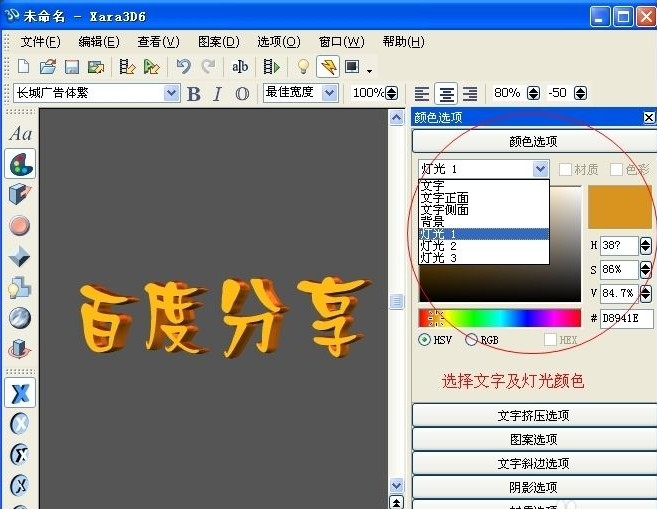Choose 文字侧面 from the dropdown list
The image size is (657, 509).
(445, 210)
